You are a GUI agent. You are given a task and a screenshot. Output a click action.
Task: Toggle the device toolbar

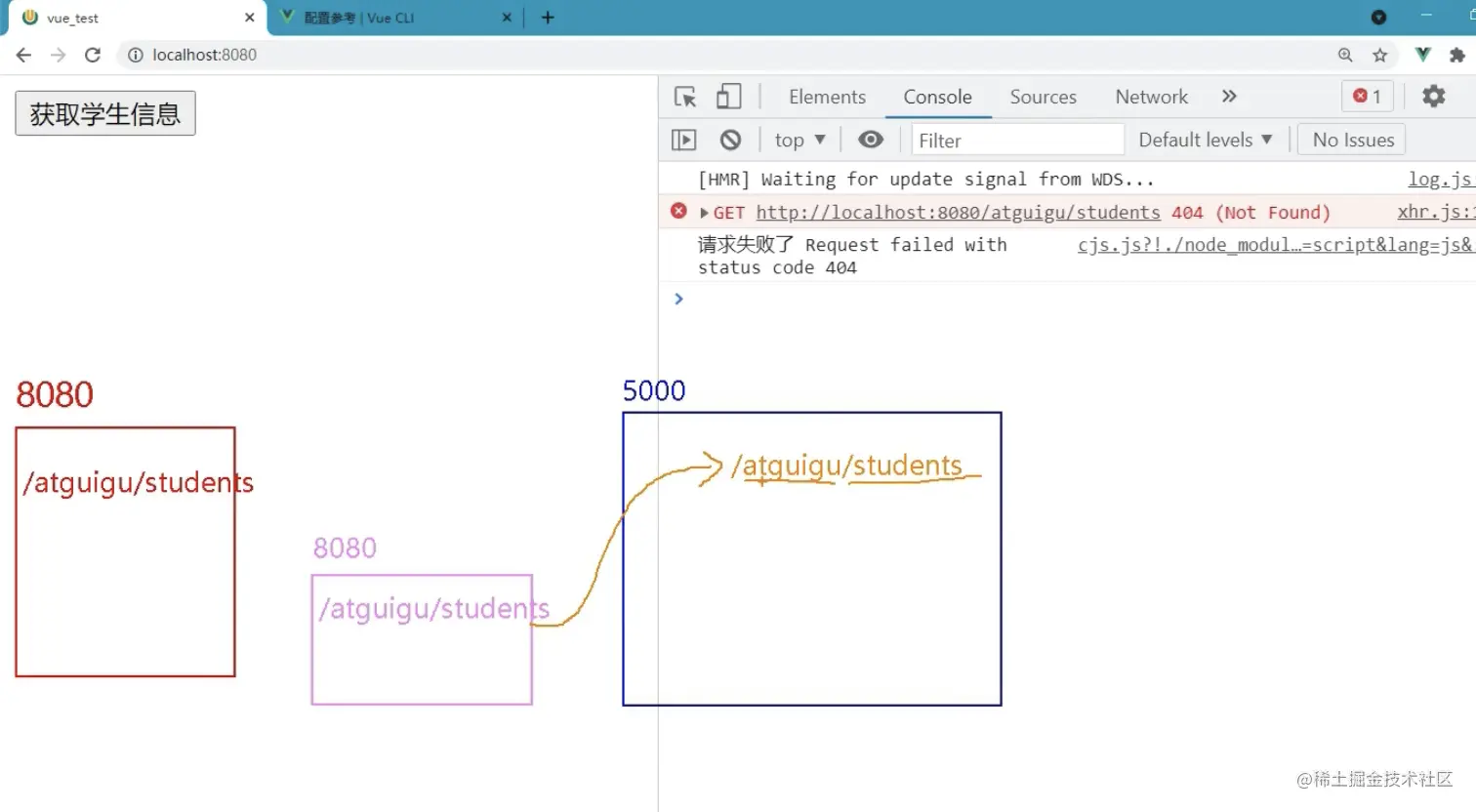click(728, 97)
